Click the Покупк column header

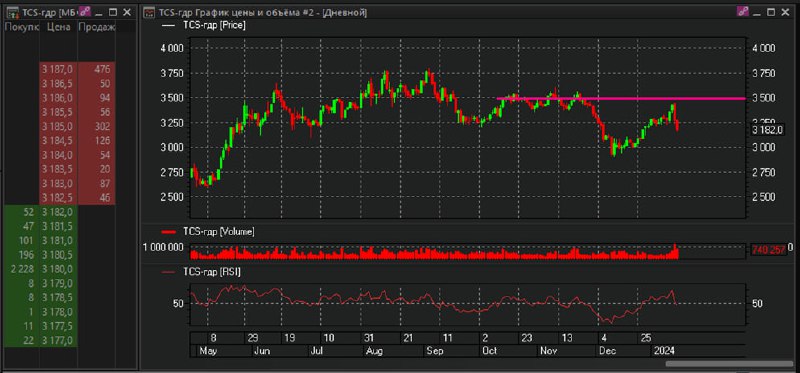coord(21,28)
